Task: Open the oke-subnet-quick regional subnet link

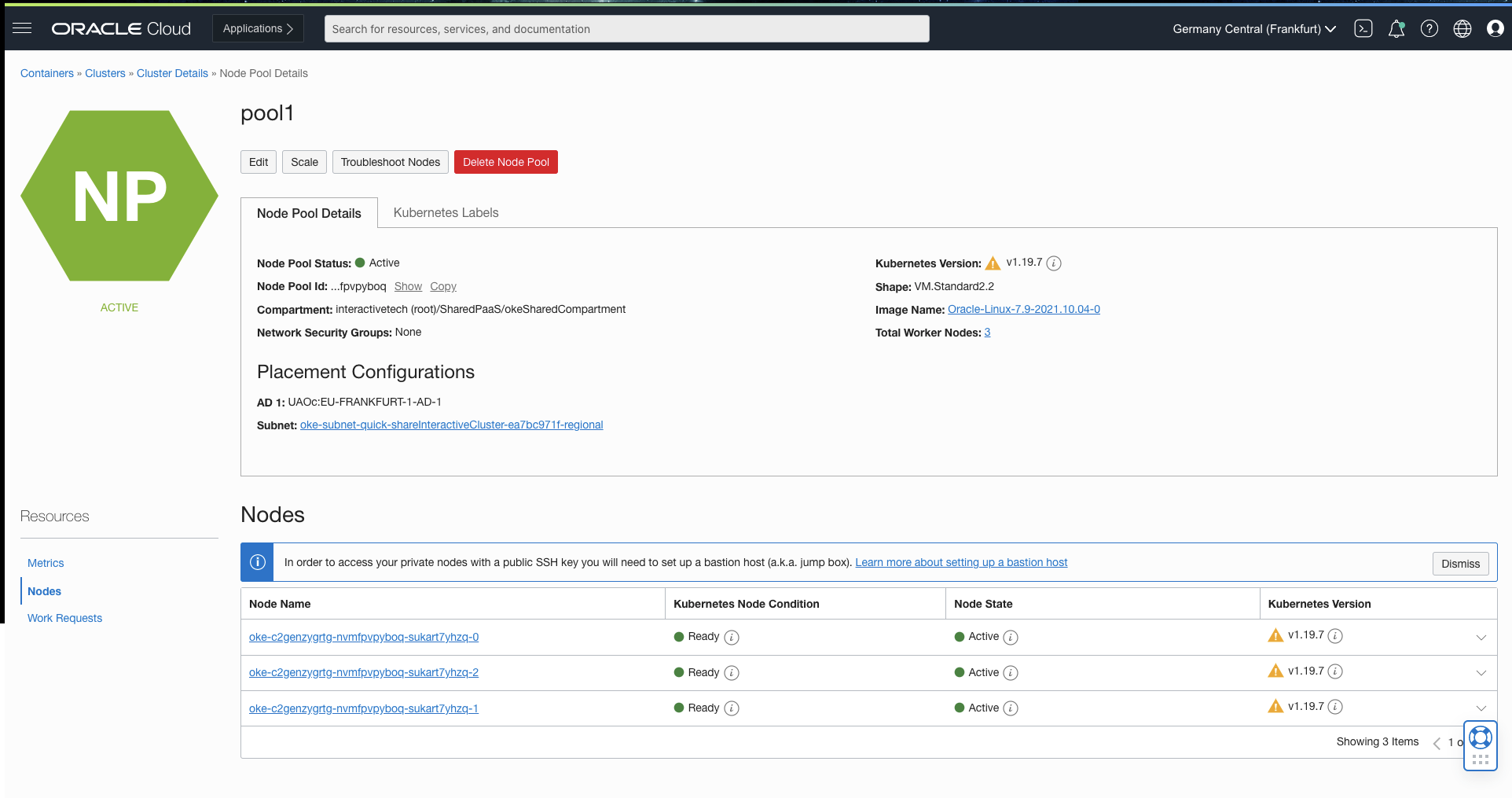Action: pos(452,425)
